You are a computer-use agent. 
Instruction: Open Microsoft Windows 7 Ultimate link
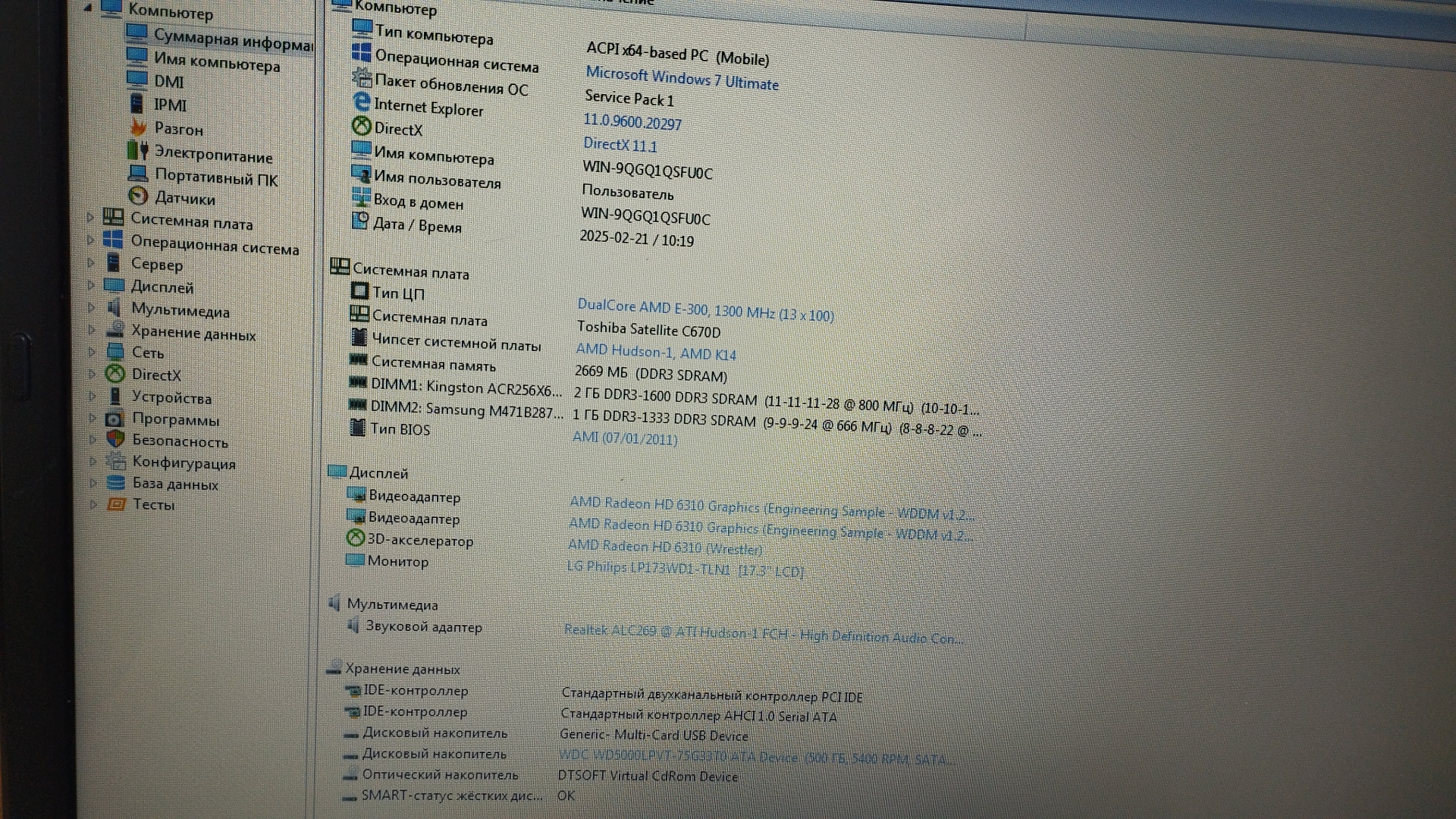click(682, 78)
